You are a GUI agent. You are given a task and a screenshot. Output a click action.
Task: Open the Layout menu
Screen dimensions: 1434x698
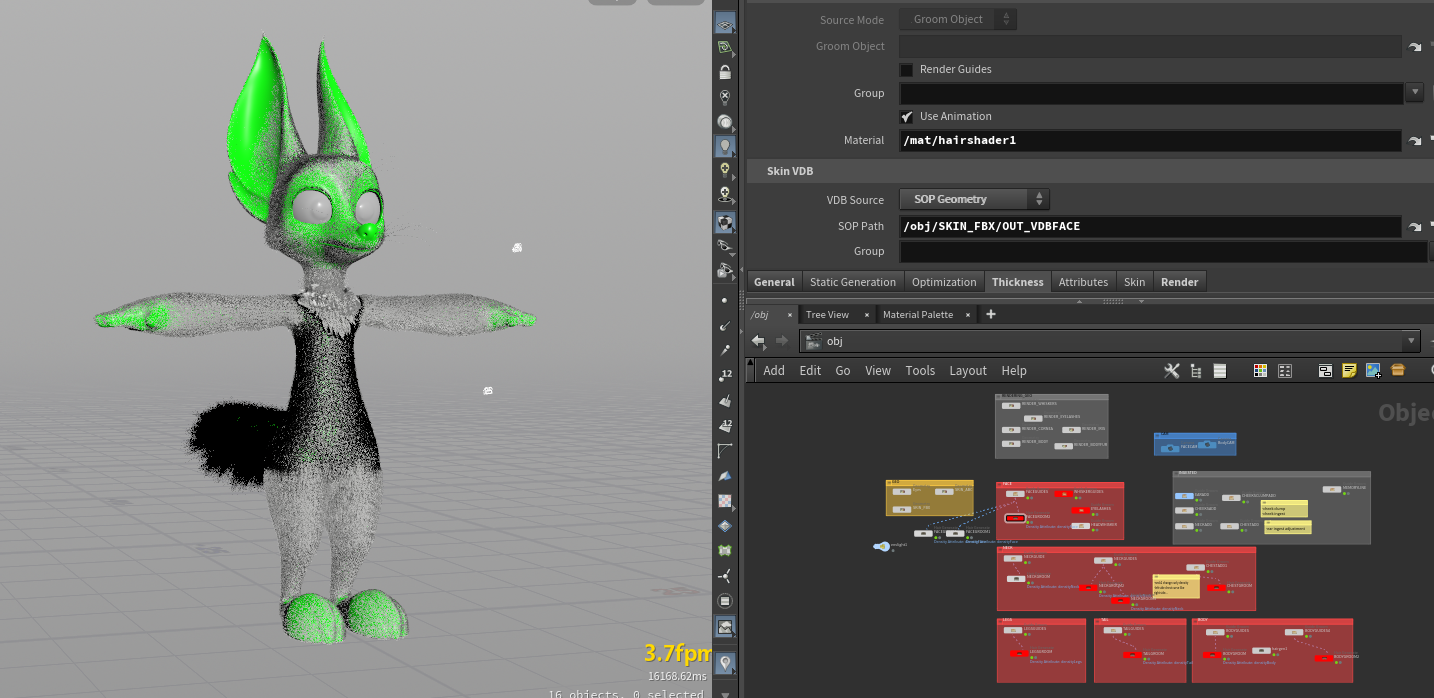967,371
